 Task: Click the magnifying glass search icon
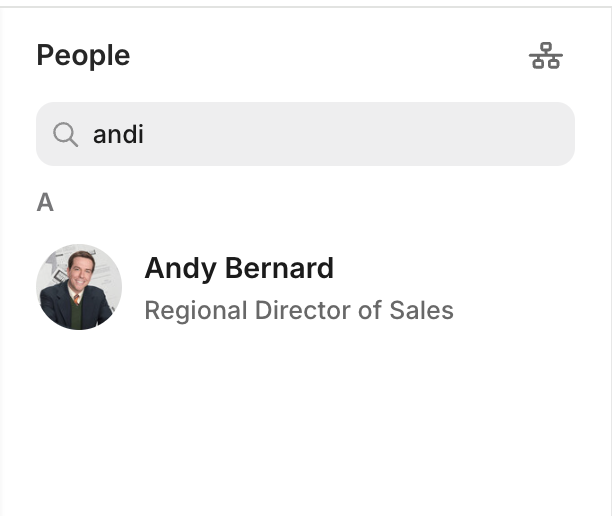tap(65, 134)
